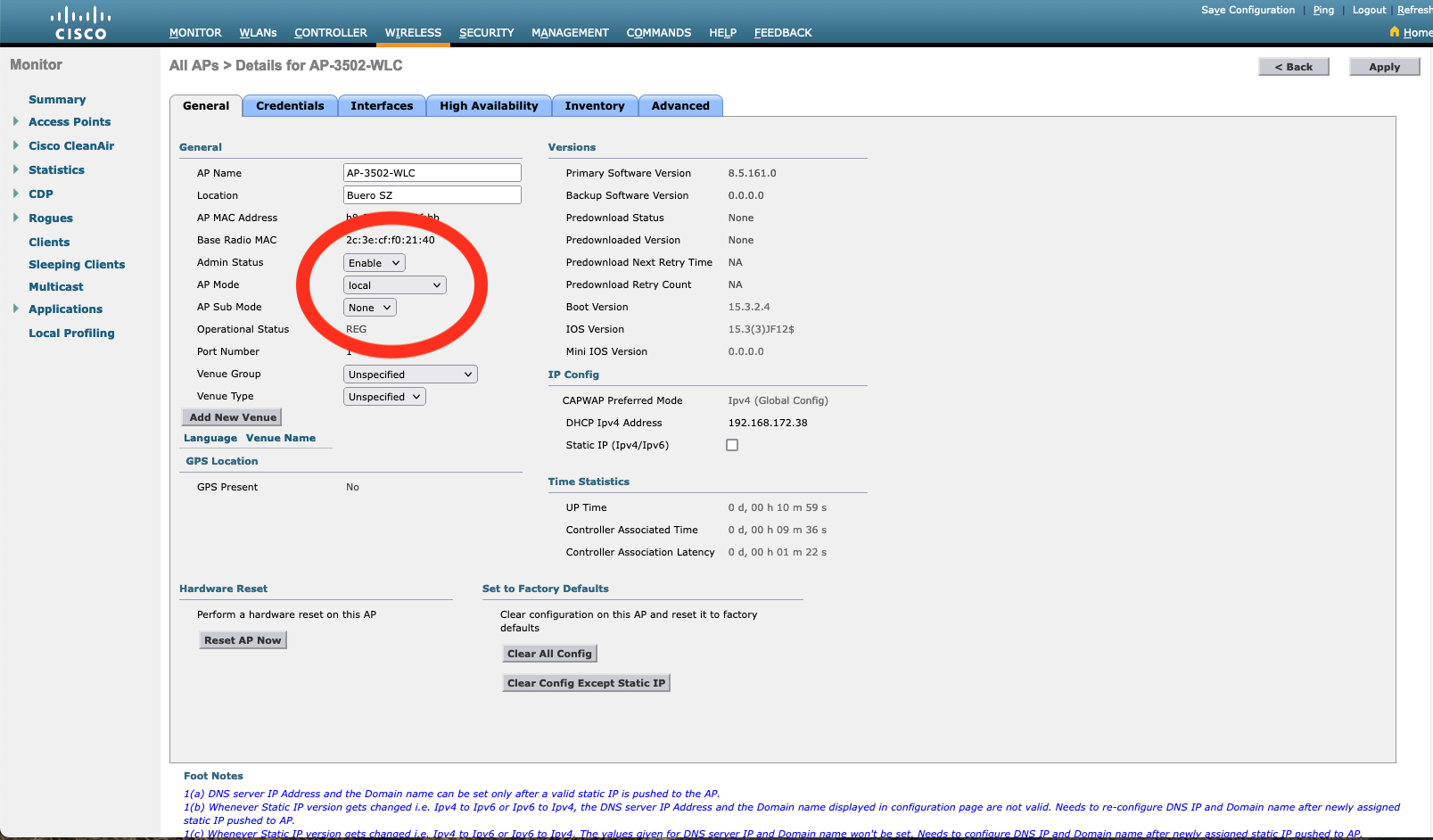The width and height of the screenshot is (1433, 840).
Task: Click Save Configuration link
Action: [x=1248, y=10]
